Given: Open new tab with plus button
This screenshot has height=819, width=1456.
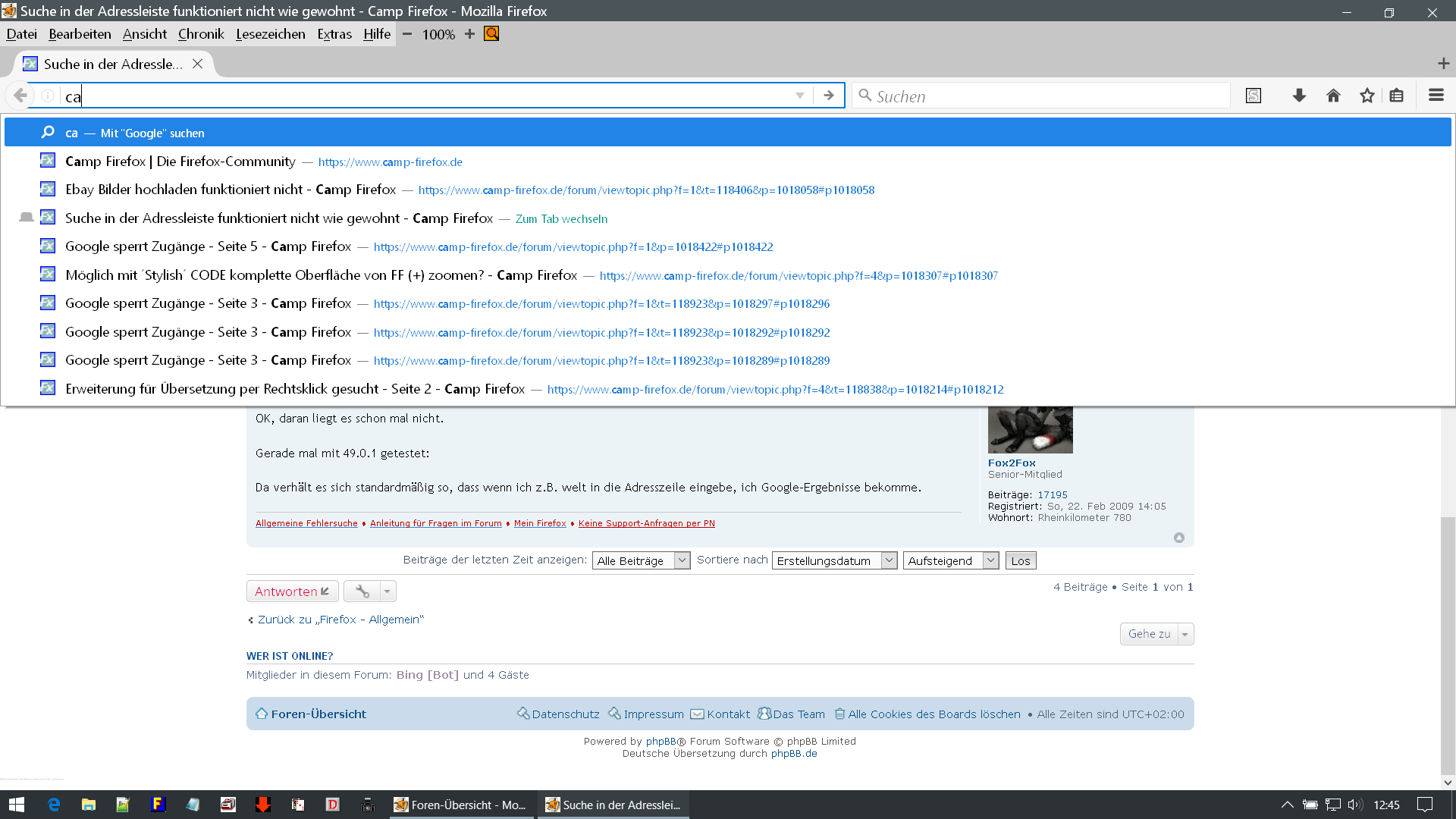Looking at the screenshot, I should 1443,64.
